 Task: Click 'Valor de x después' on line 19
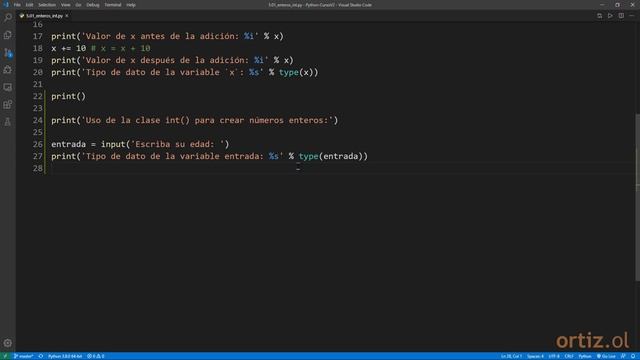(x=130, y=60)
